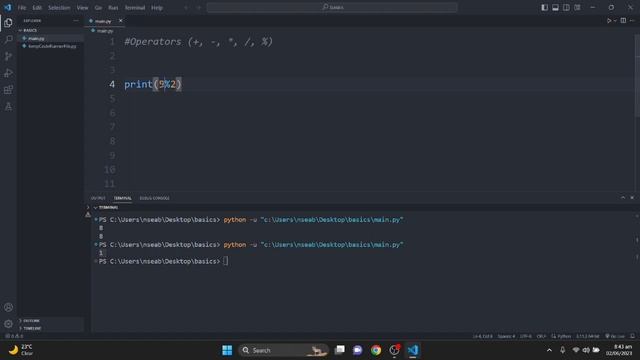Open the Source Control view
Image resolution: width=640 pixels, height=360 pixels.
8,56
